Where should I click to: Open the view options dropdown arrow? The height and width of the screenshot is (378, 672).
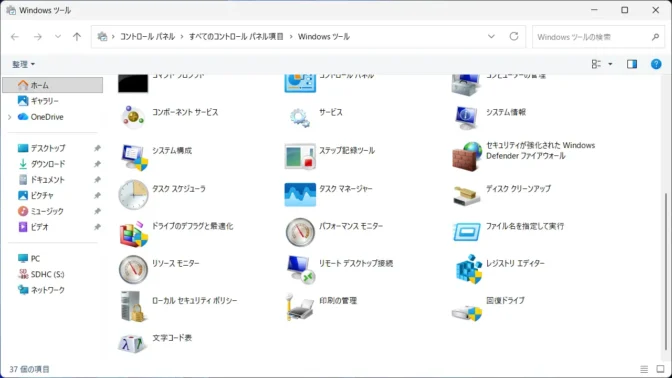click(610, 64)
